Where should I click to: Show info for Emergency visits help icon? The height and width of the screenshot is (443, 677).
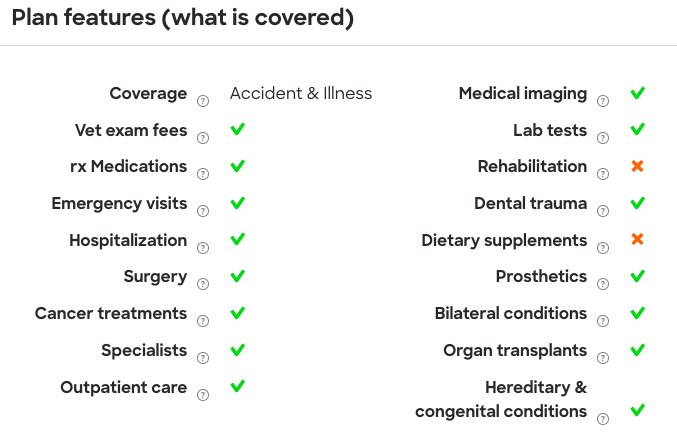(203, 211)
